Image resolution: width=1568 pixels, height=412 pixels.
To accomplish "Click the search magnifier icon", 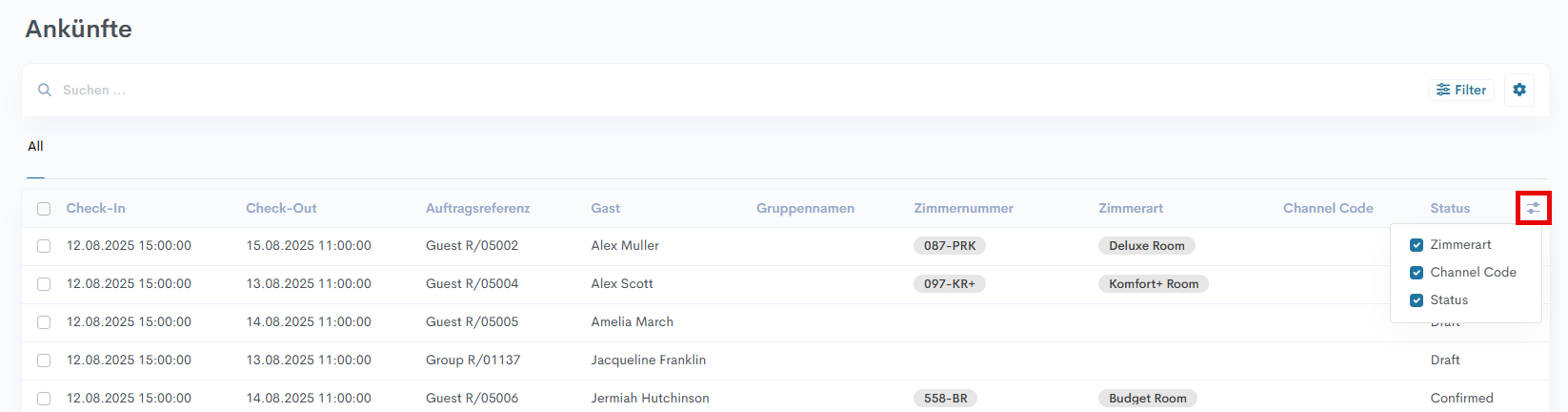I will click(44, 90).
